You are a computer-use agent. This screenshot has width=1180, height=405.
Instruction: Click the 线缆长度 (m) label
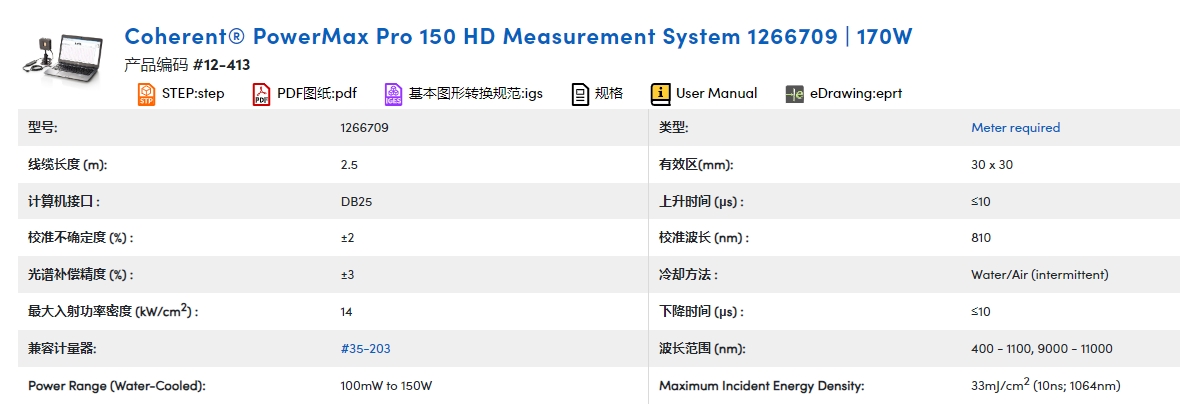[x=67, y=164]
